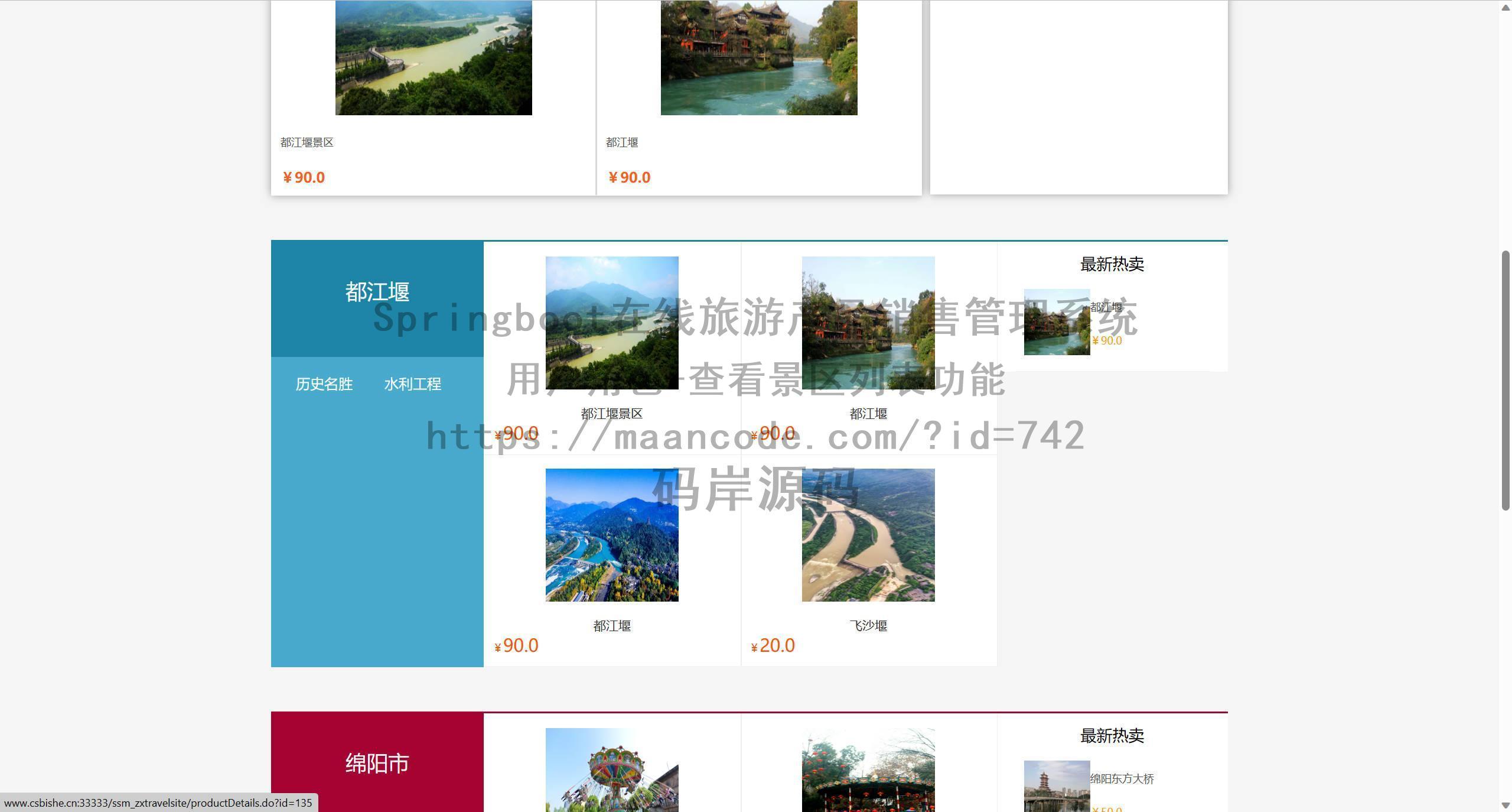
Task: Click the page vertical scrollbar thumb
Action: 1506,380
